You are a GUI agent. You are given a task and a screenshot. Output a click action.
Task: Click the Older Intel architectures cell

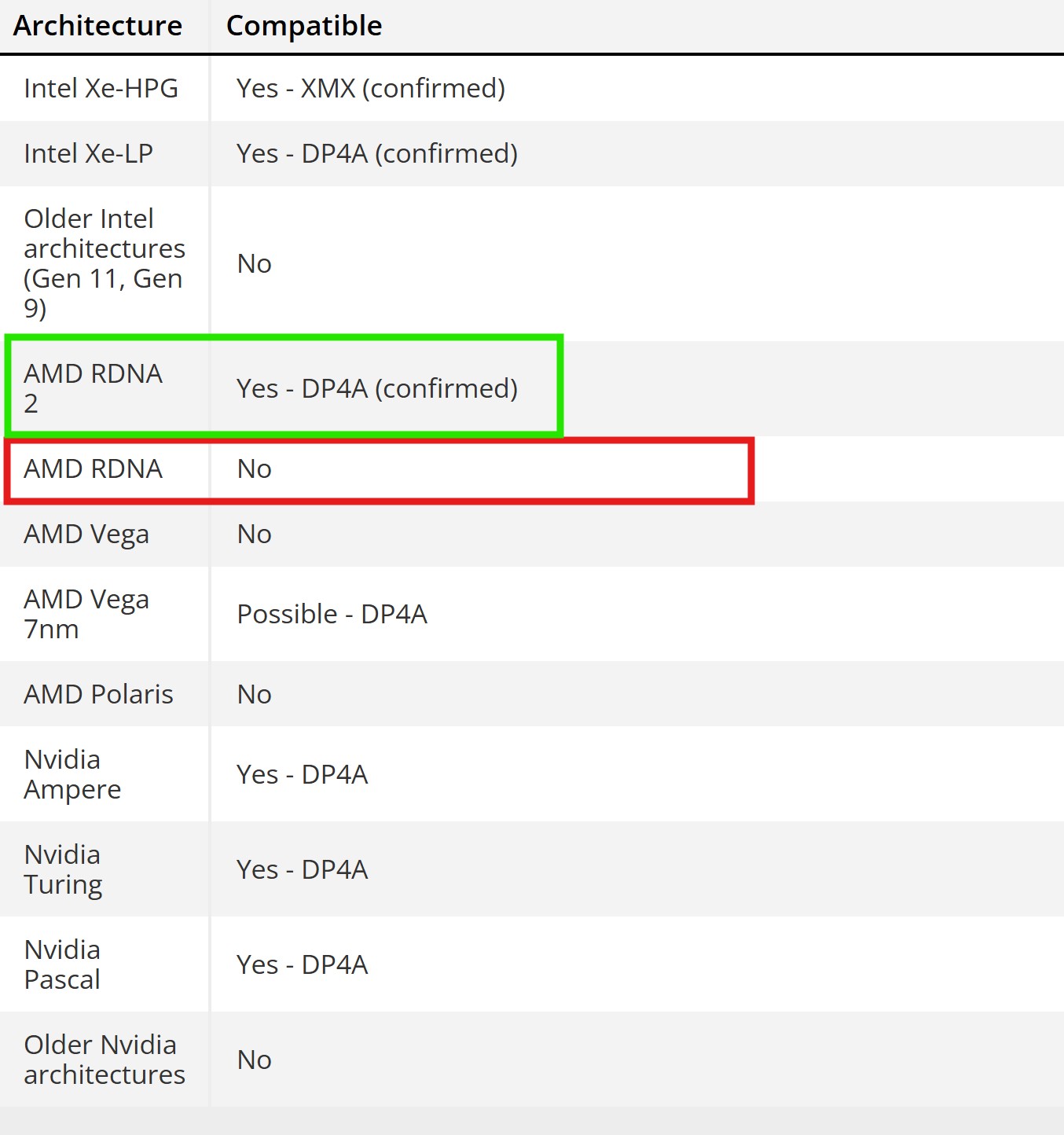tap(104, 263)
